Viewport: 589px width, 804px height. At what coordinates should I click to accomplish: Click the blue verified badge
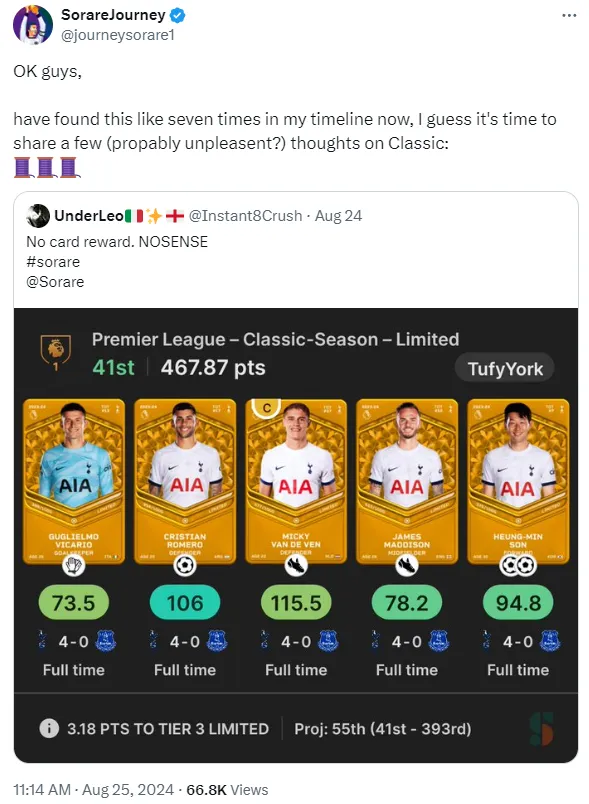pos(177,15)
